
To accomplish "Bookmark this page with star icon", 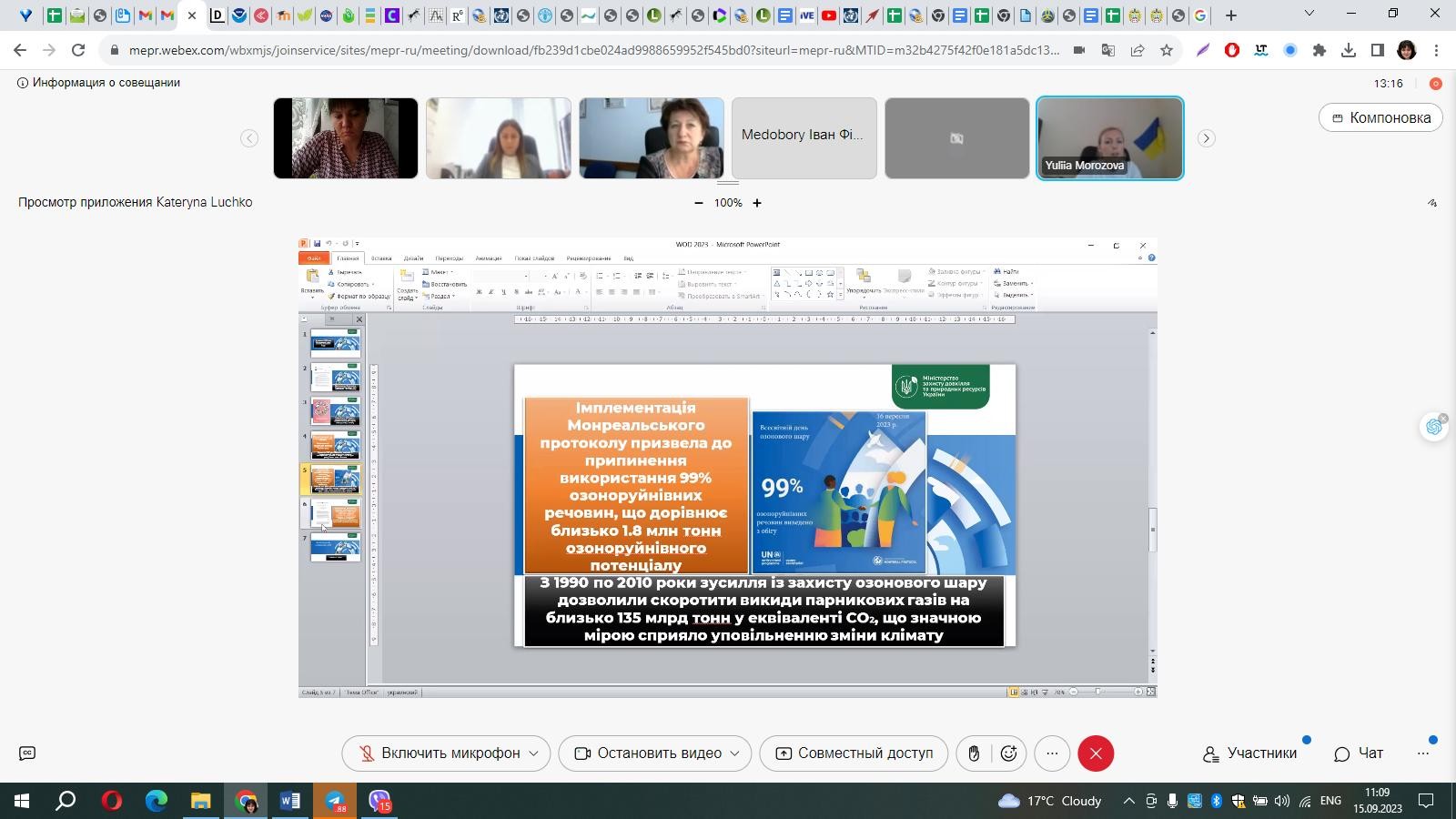I will [x=1167, y=51].
